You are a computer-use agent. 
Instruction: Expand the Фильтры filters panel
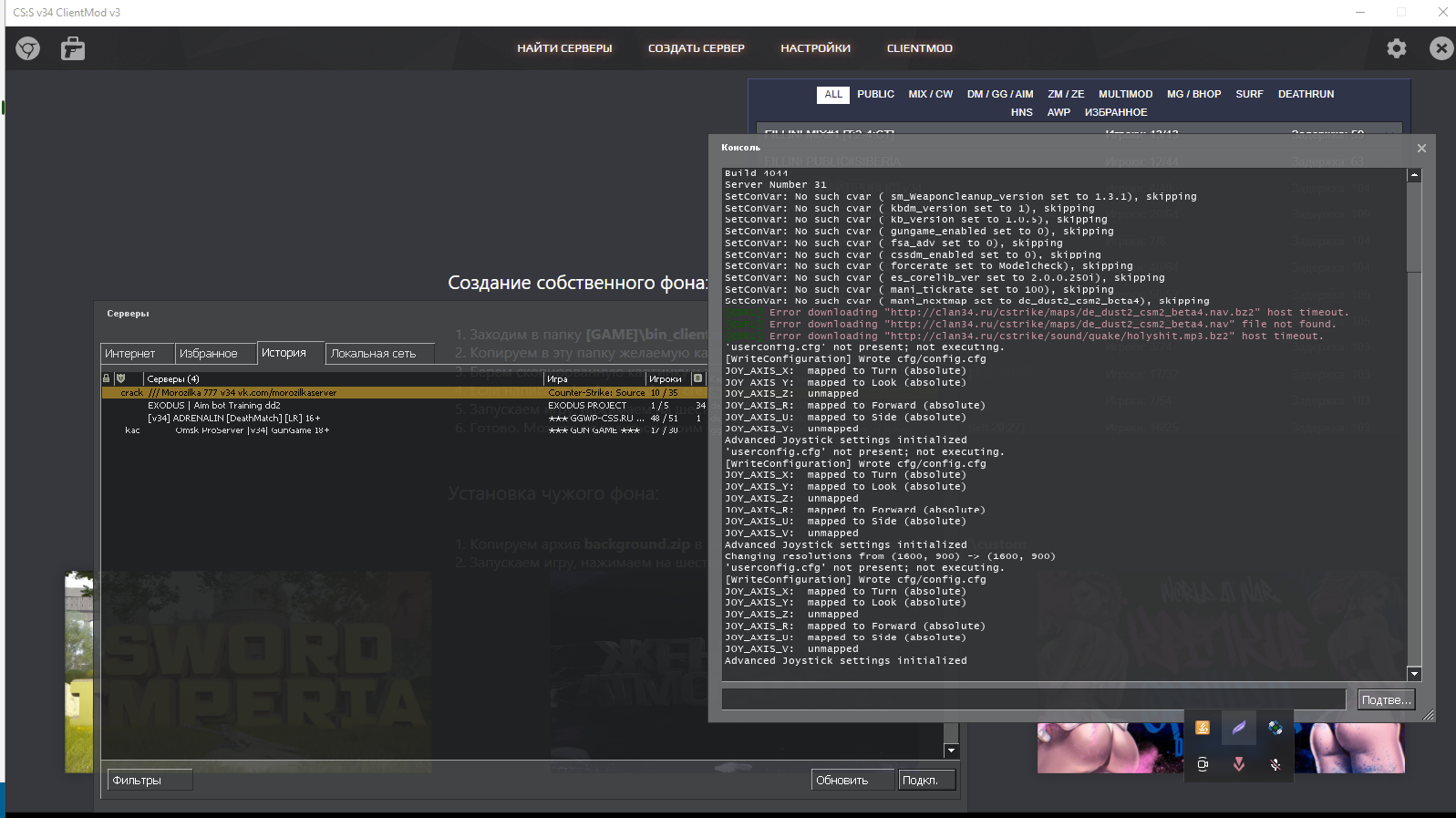pos(150,780)
